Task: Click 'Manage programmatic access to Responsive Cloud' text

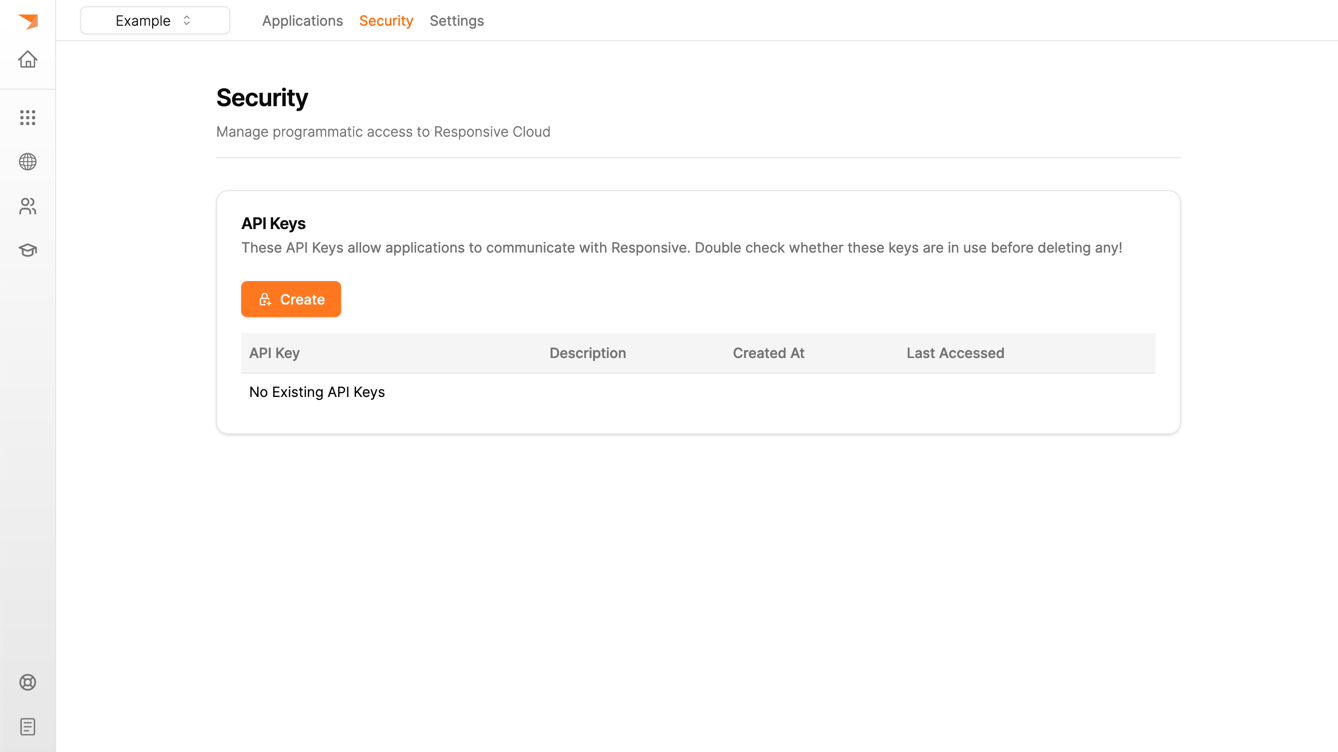Action: pos(383,132)
